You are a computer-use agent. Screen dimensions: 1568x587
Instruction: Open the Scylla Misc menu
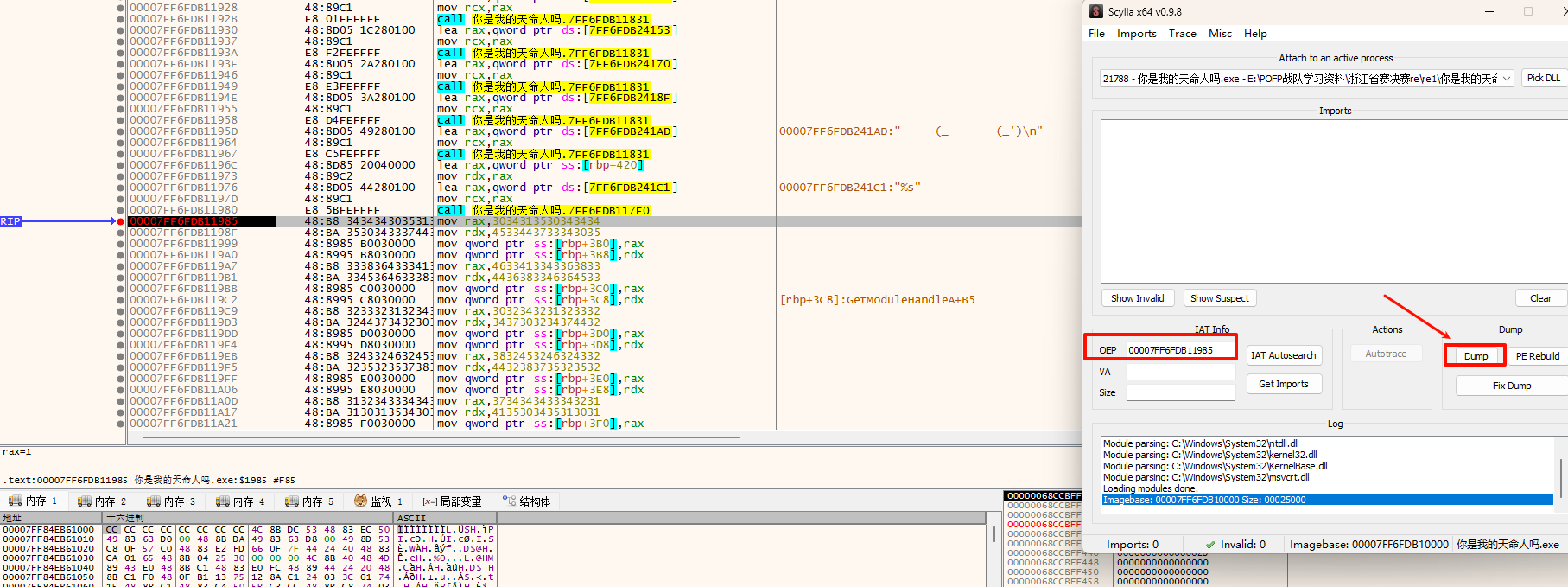(x=1220, y=34)
